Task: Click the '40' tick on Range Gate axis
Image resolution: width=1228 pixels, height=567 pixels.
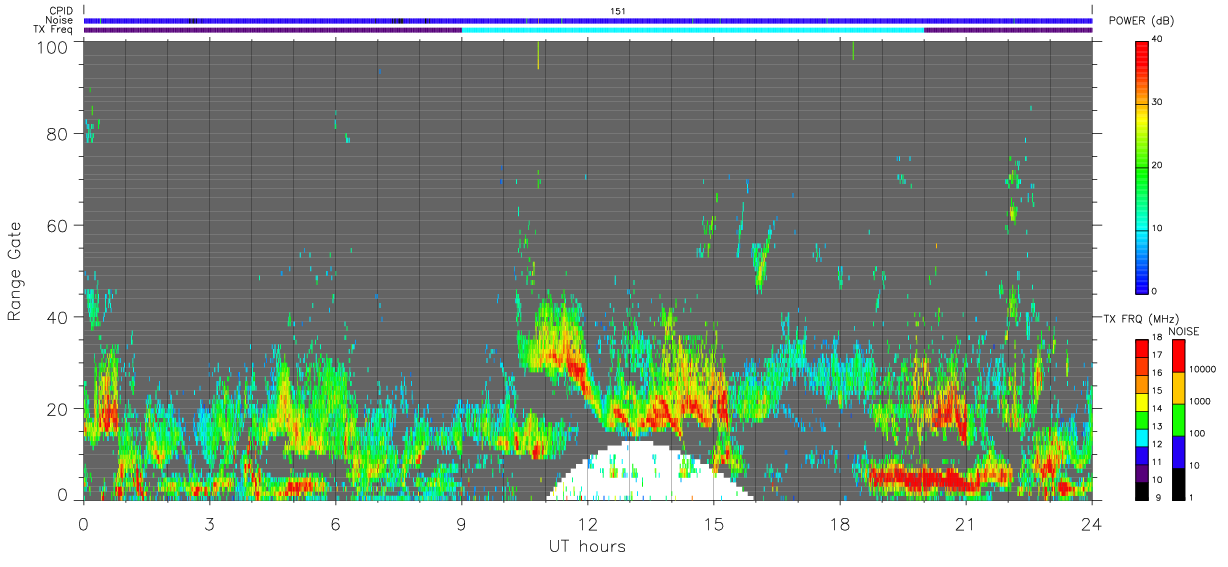Action: (x=57, y=317)
